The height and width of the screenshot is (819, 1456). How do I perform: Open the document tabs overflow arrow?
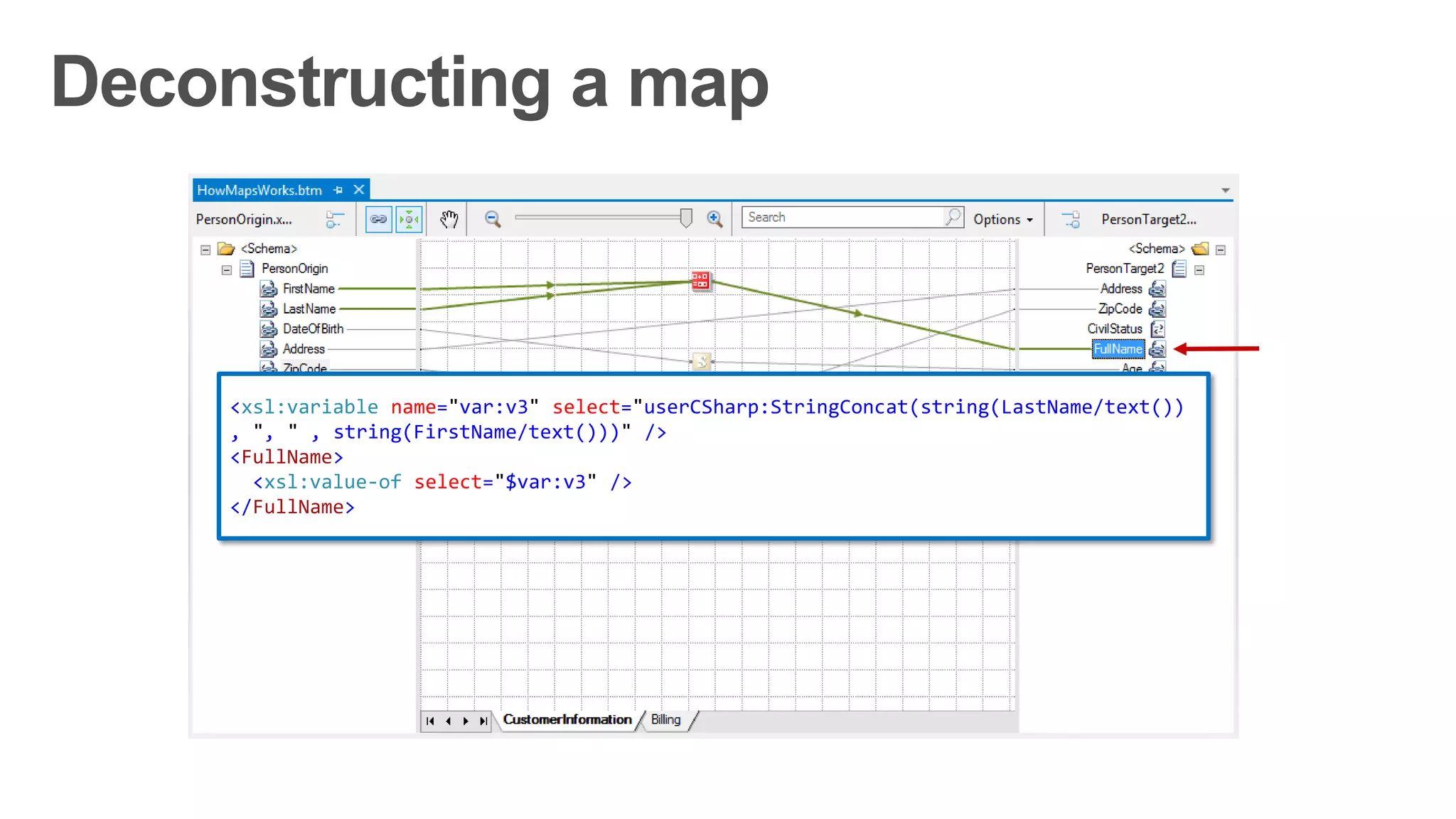(x=1225, y=190)
